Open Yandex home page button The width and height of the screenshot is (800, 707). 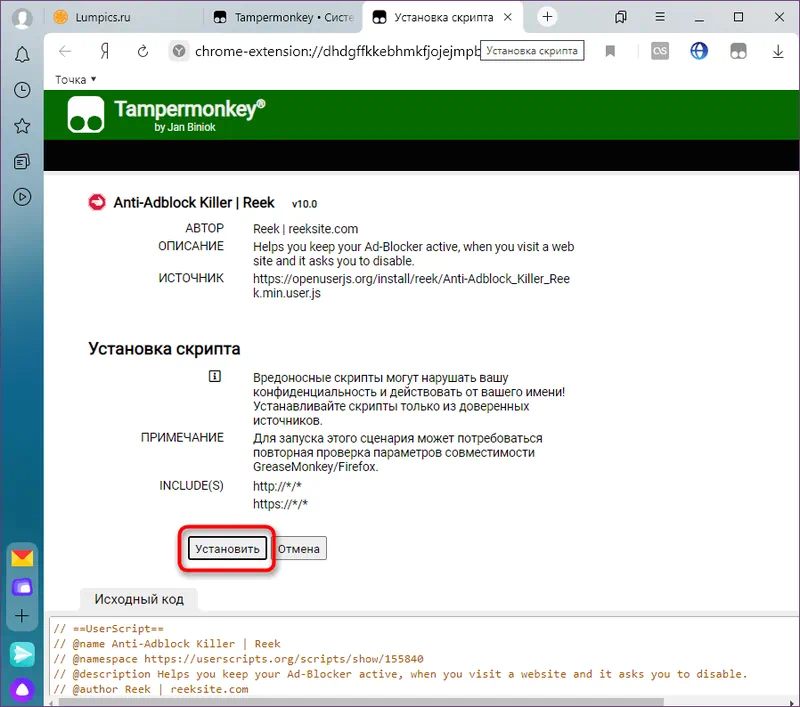pos(105,51)
